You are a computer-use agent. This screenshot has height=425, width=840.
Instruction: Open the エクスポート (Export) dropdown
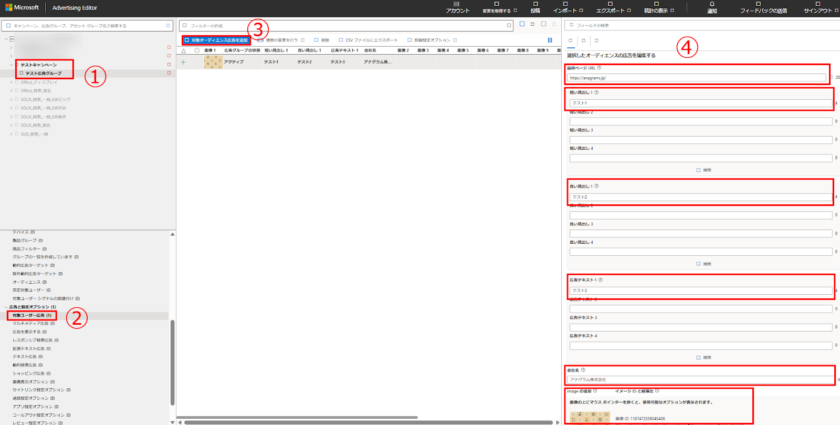tap(613, 10)
